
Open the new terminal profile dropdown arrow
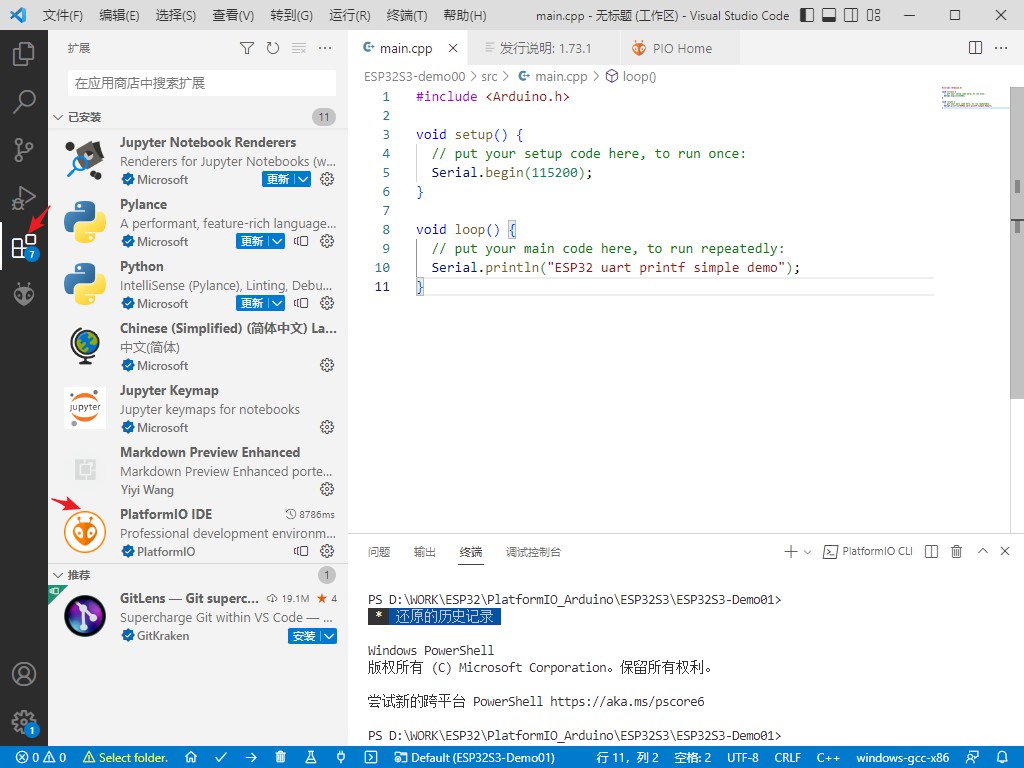pyautogui.click(x=808, y=552)
